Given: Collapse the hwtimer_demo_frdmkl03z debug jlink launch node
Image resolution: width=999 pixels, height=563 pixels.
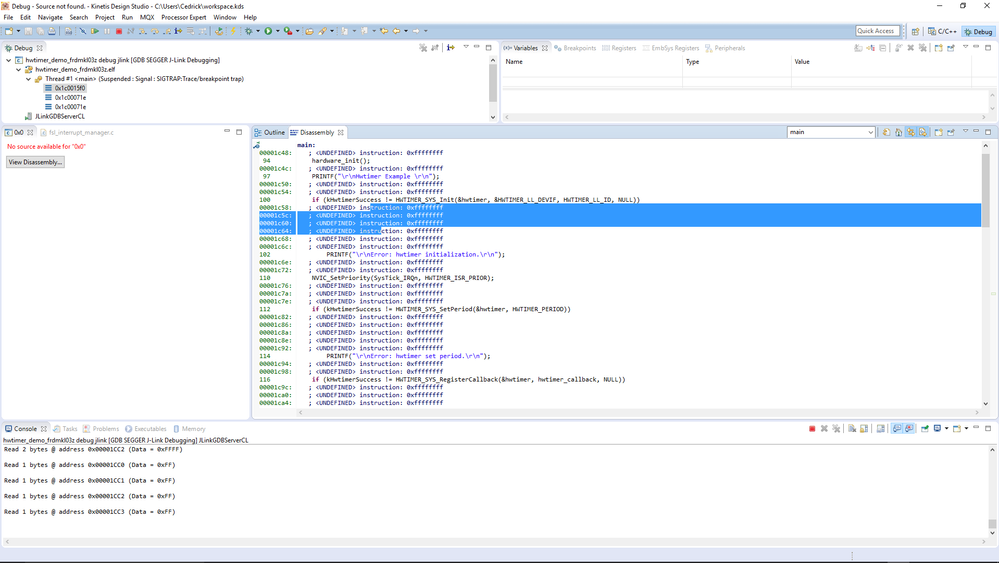Looking at the screenshot, I should click(8, 60).
